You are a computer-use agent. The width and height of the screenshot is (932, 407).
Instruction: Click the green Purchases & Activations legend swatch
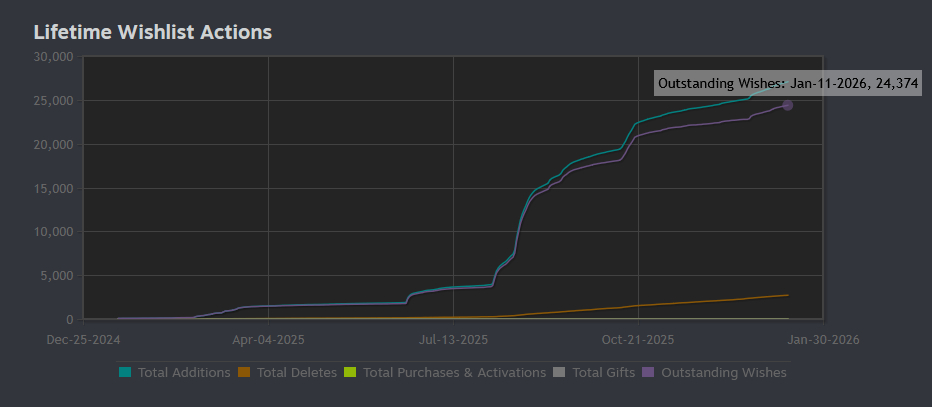tap(350, 373)
